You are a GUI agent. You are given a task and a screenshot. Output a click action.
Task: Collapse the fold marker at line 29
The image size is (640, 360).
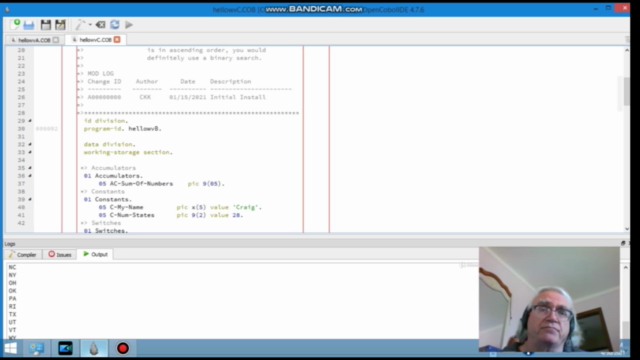click(x=30, y=121)
